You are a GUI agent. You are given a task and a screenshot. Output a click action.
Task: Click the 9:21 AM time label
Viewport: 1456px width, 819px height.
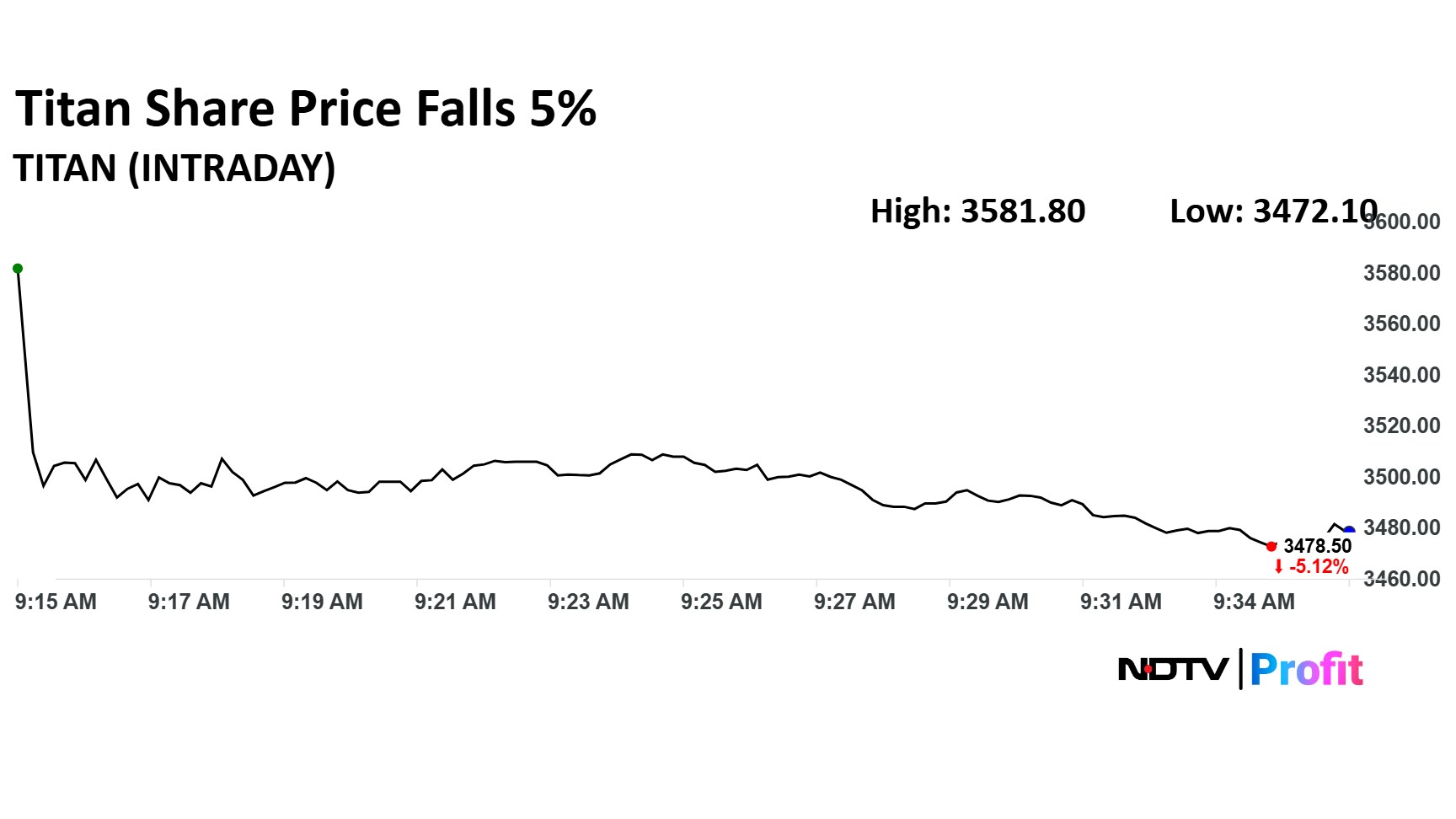coord(455,602)
